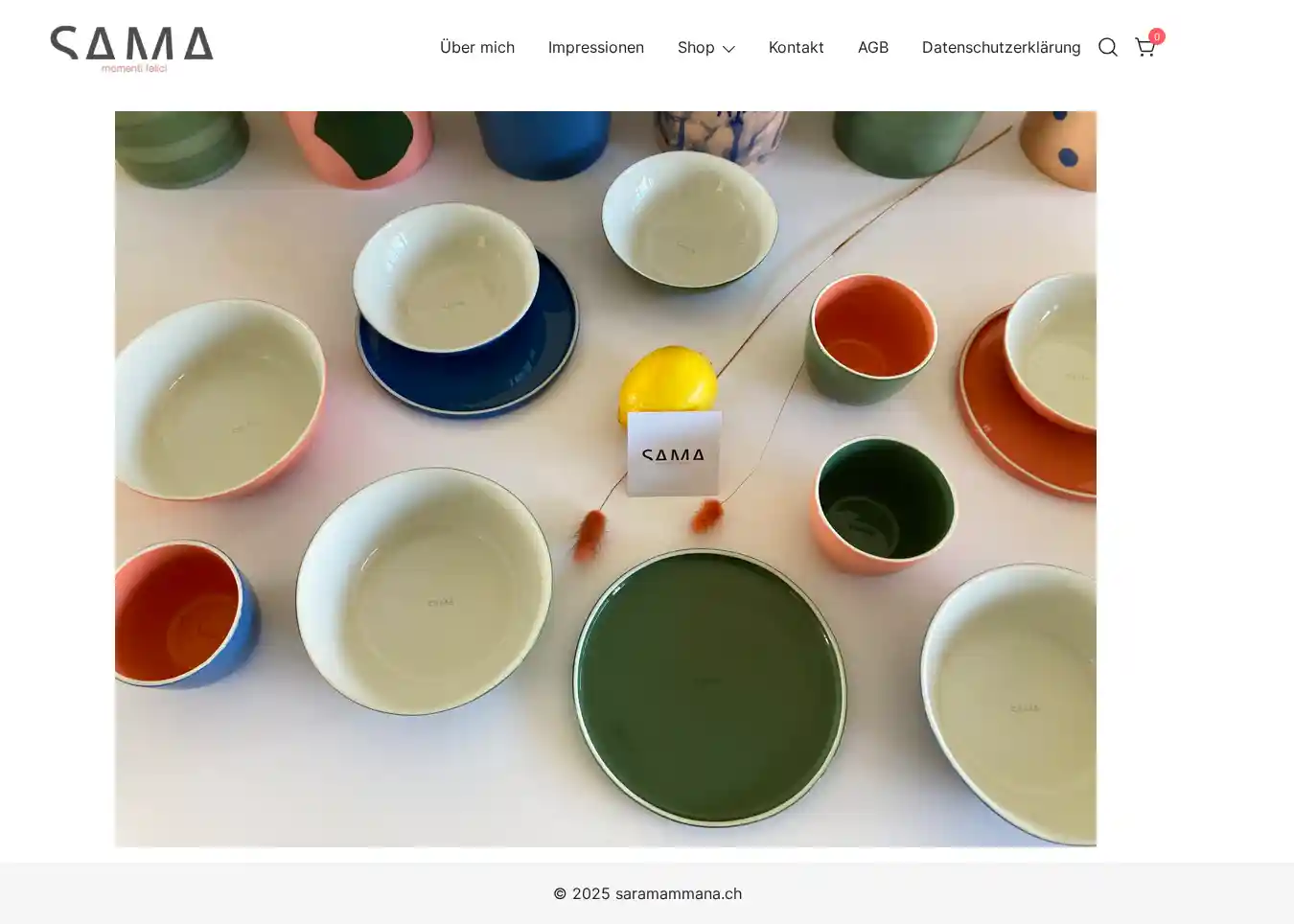
Task: Click the saramammana.ch footer copyright text
Action: pyautogui.click(x=647, y=893)
